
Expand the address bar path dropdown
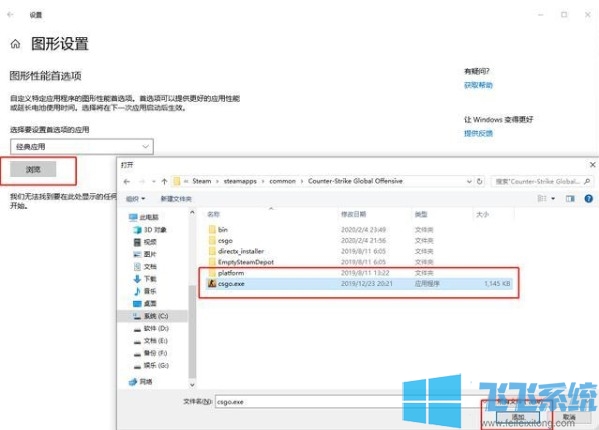point(469,181)
